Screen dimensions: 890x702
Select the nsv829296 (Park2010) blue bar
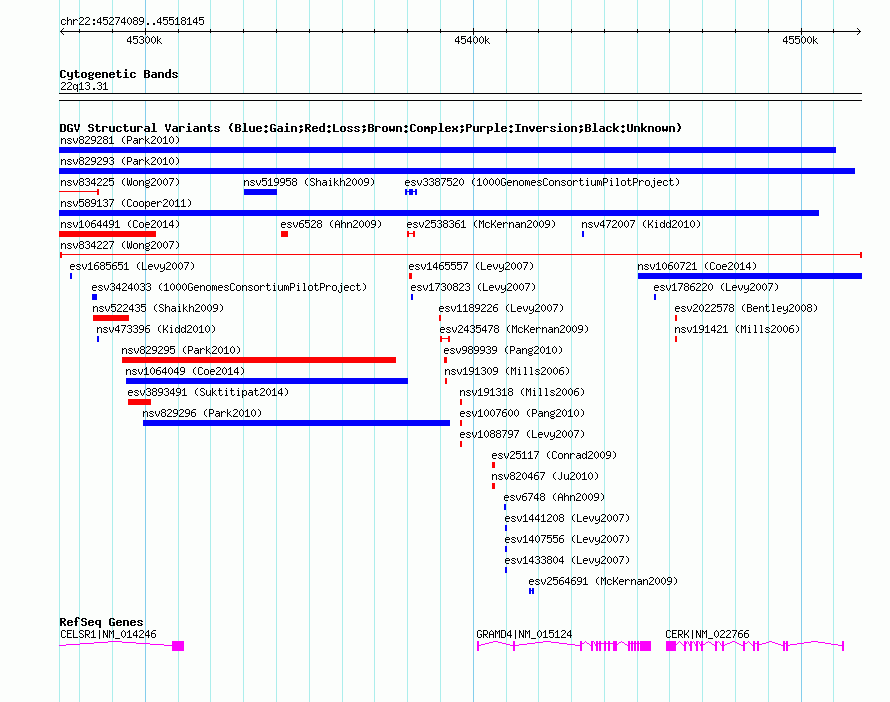(296, 423)
